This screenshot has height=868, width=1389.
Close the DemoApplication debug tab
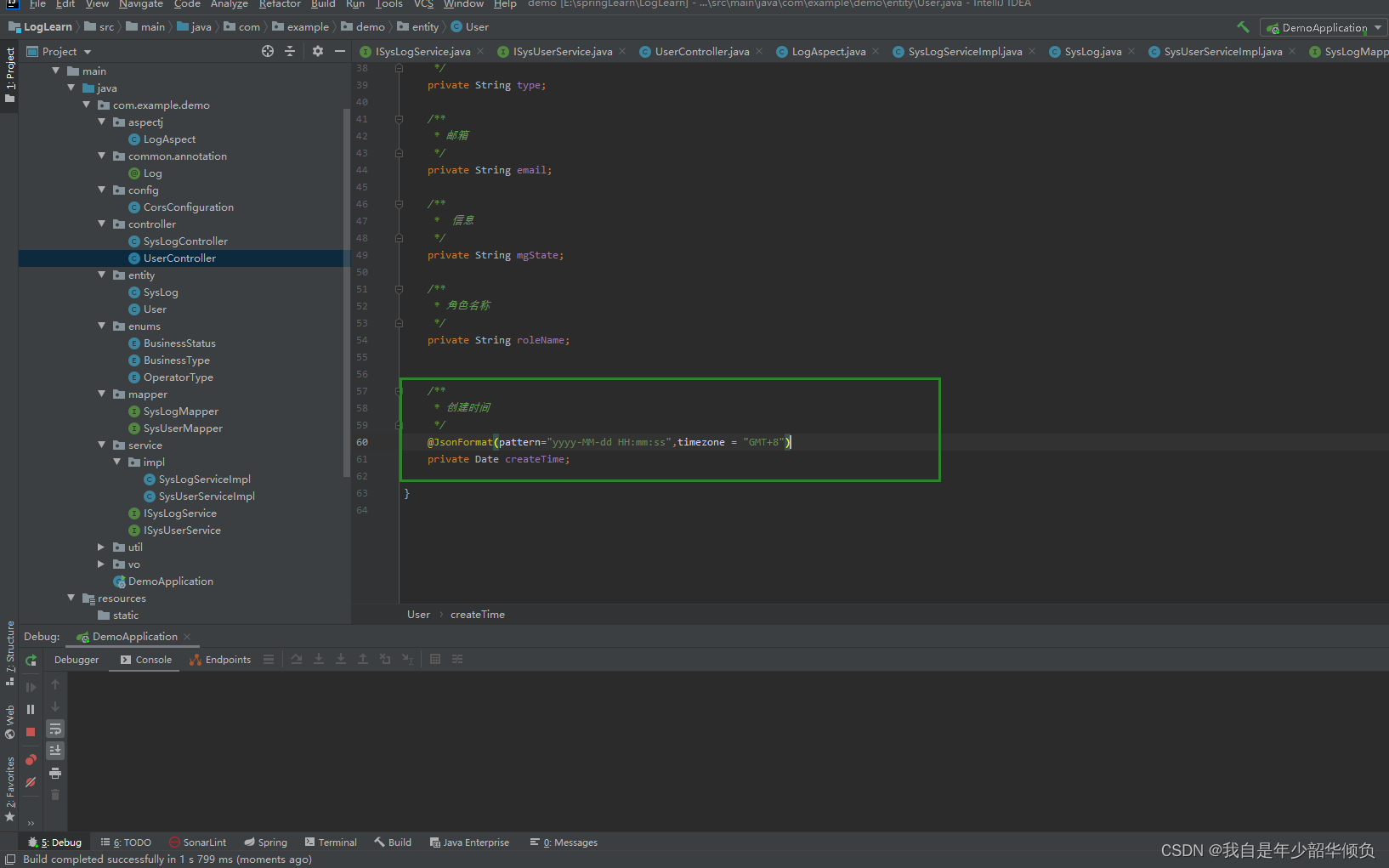pyautogui.click(x=187, y=637)
